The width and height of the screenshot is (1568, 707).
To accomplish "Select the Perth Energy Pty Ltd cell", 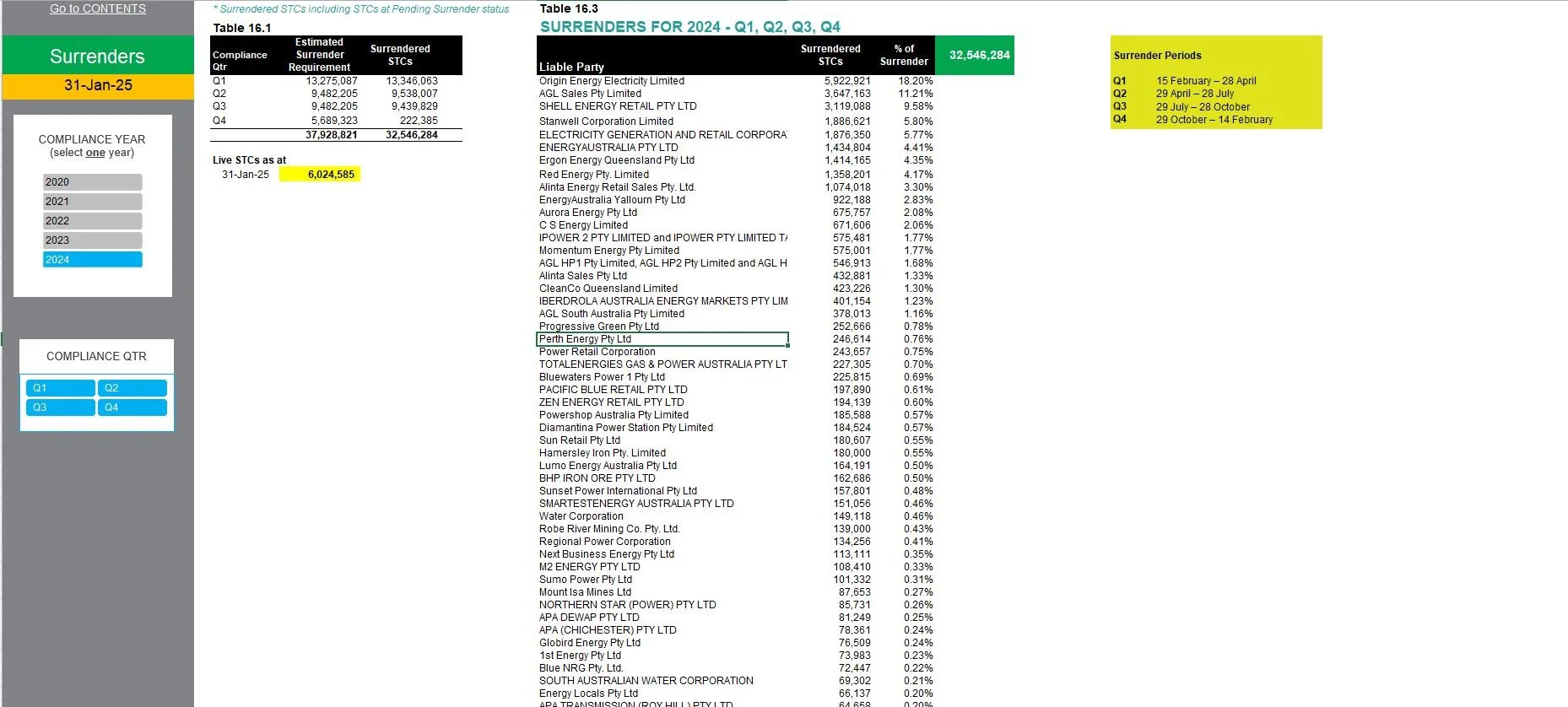I will (662, 339).
